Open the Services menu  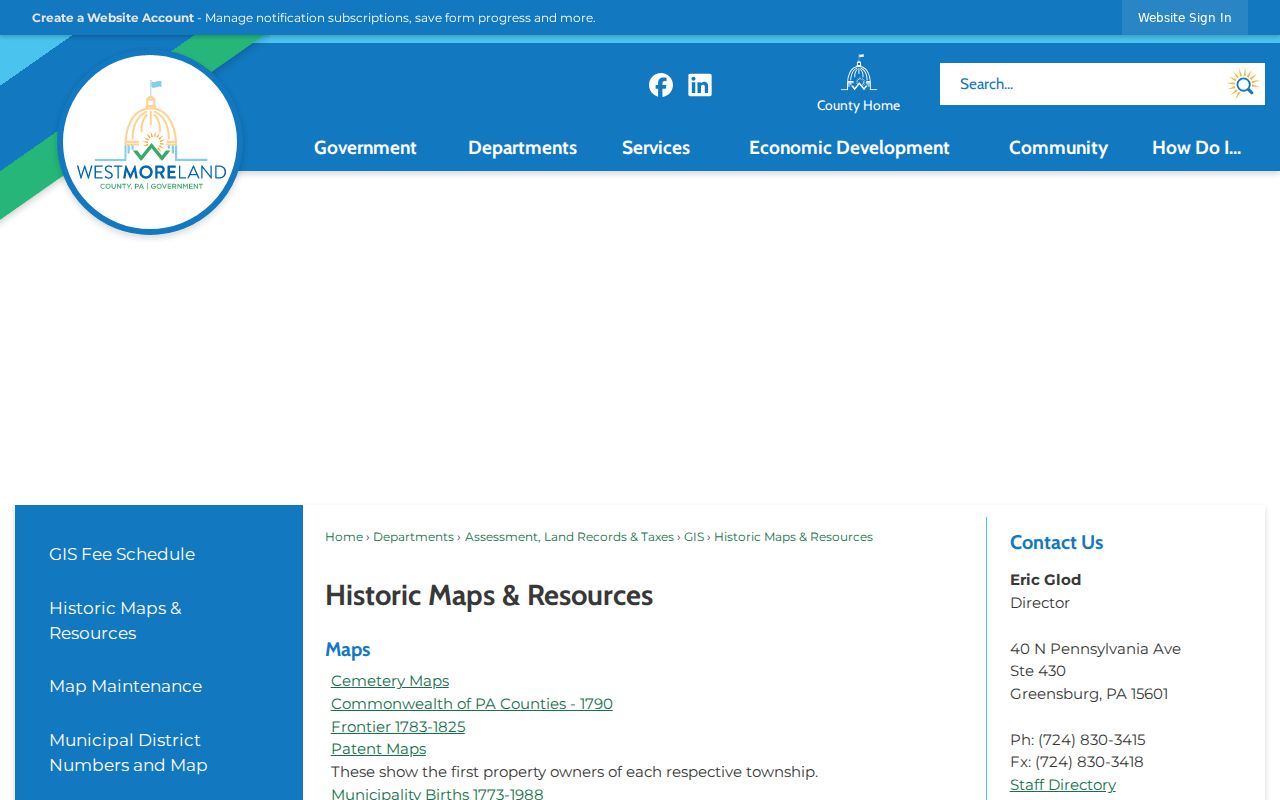(656, 148)
